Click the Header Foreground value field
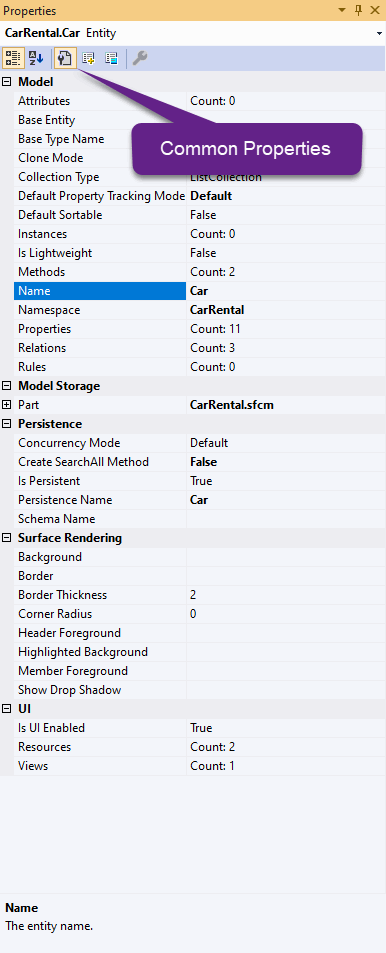This screenshot has height=953, width=386. 286,633
